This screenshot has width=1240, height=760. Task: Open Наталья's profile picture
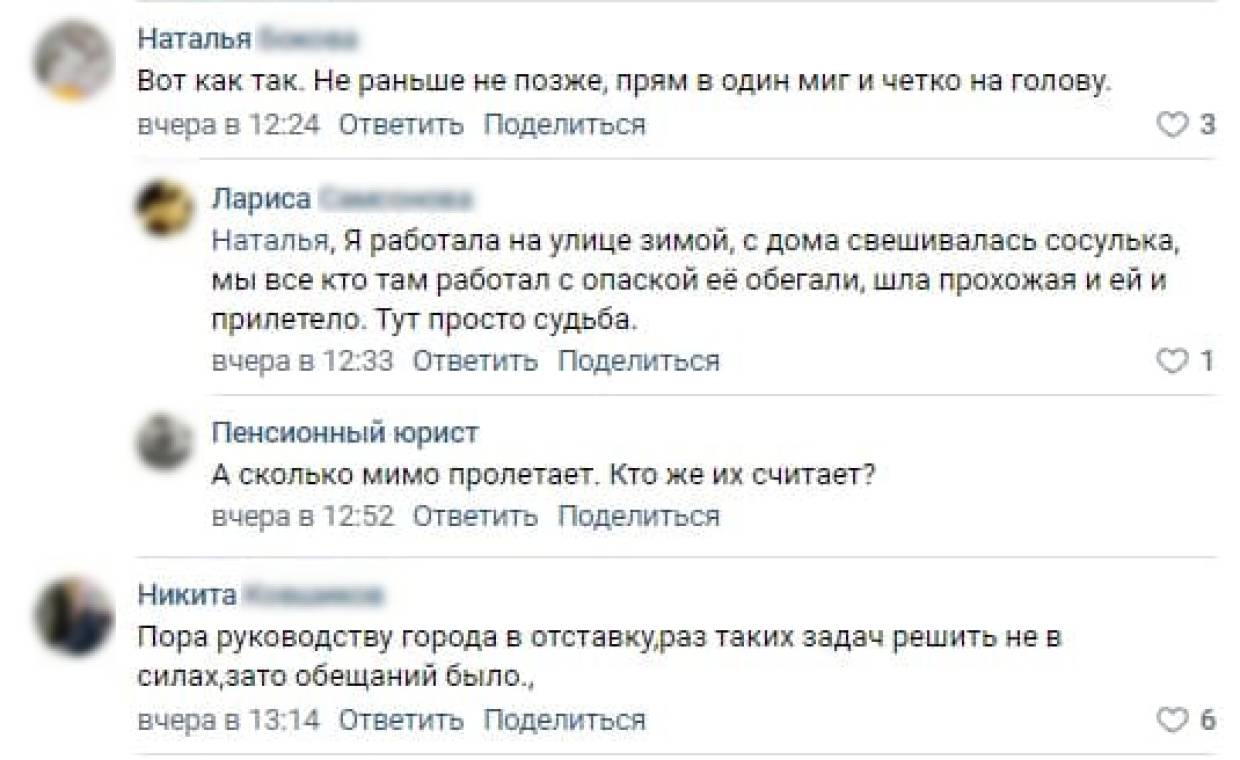tap(70, 55)
